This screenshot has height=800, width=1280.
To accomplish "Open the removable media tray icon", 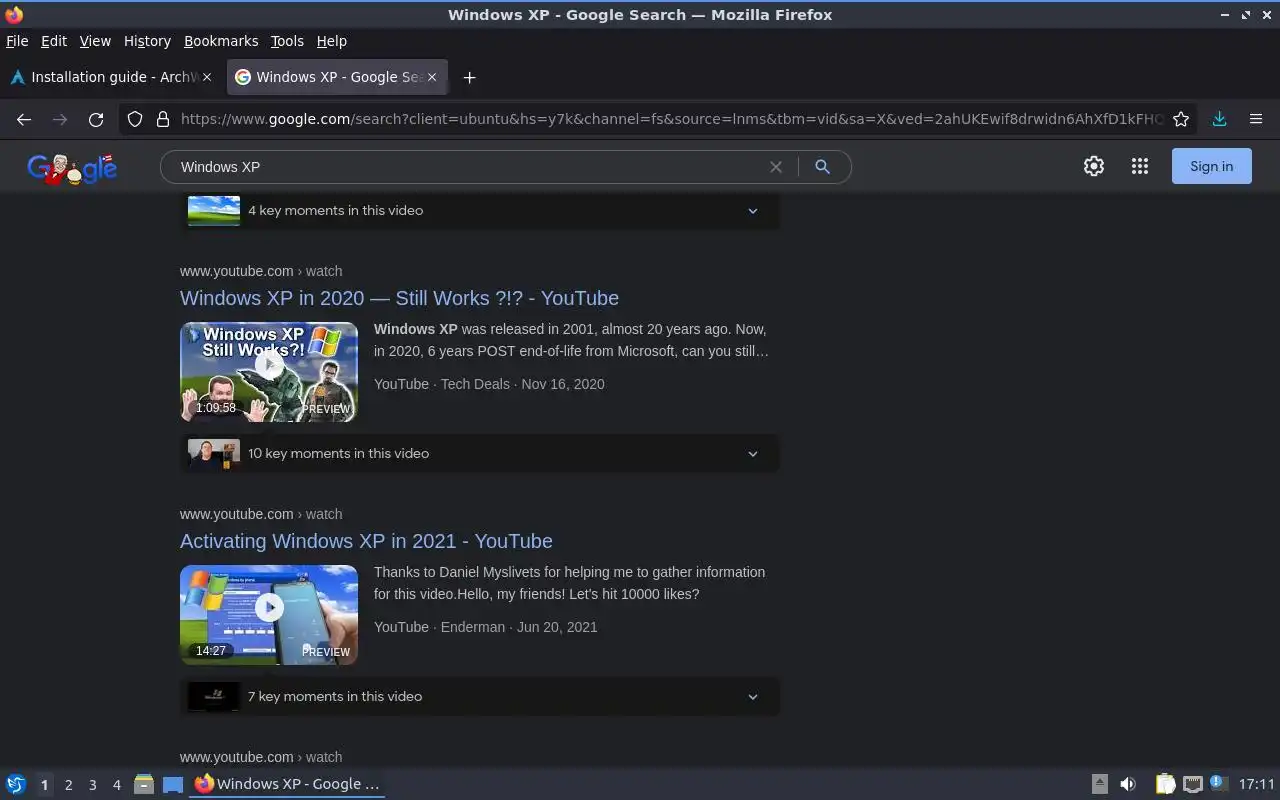I will [x=1099, y=784].
